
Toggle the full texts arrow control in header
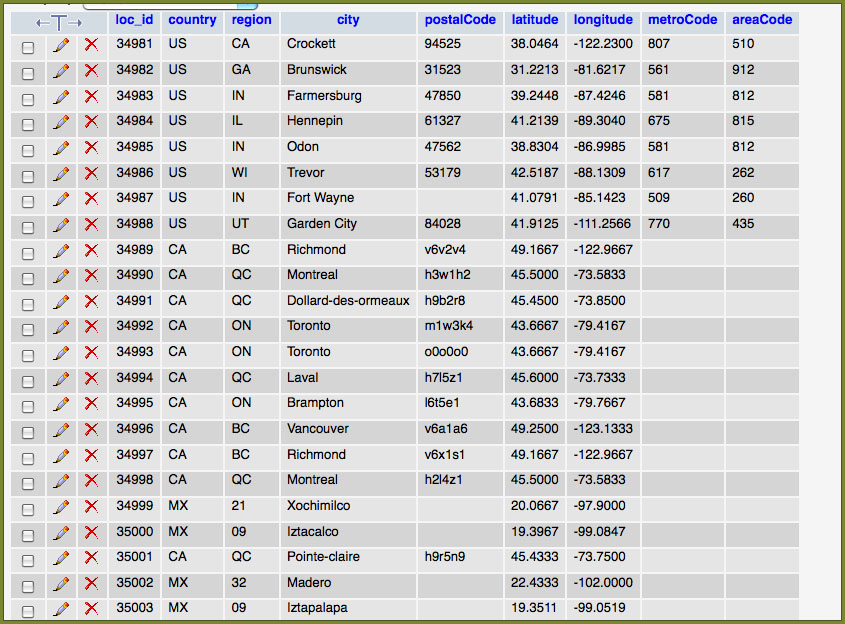(59, 21)
